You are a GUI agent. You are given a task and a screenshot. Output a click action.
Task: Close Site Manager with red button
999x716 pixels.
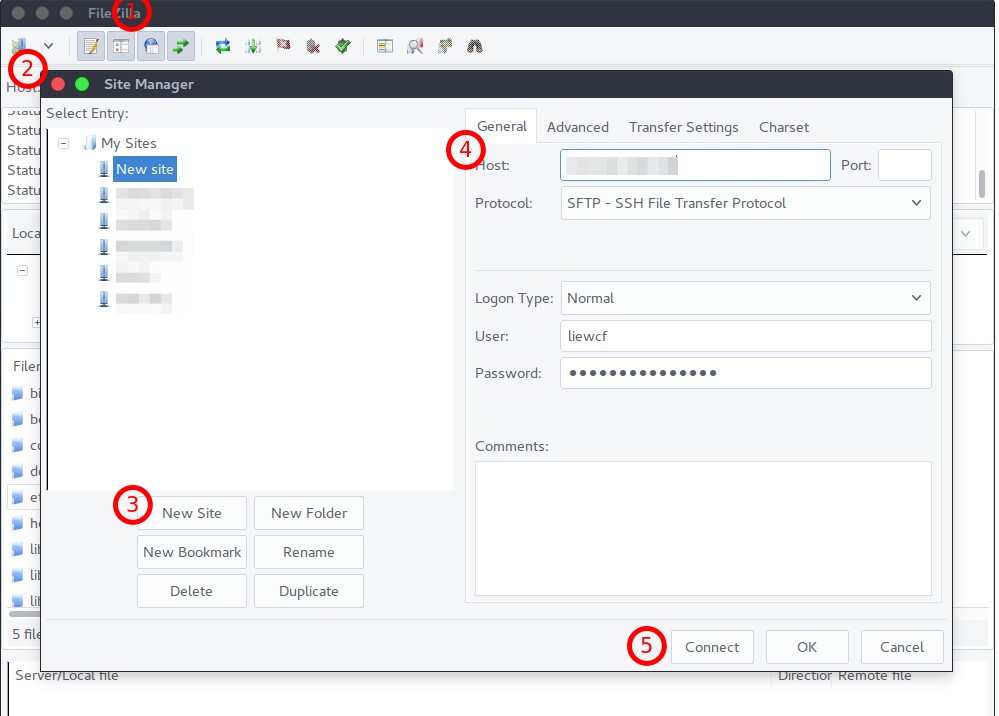click(x=58, y=84)
